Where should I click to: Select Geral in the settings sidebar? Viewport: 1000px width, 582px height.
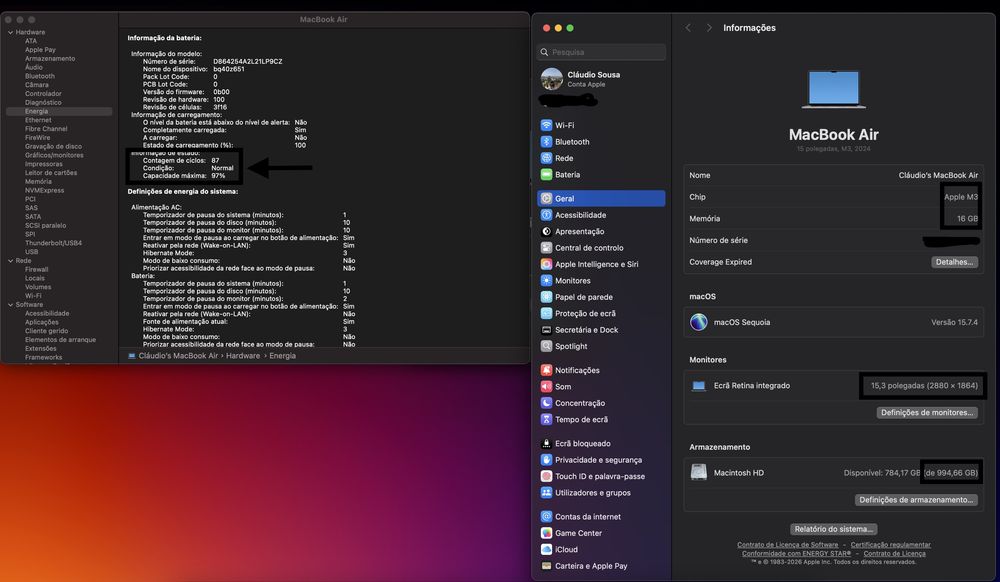[x=601, y=198]
